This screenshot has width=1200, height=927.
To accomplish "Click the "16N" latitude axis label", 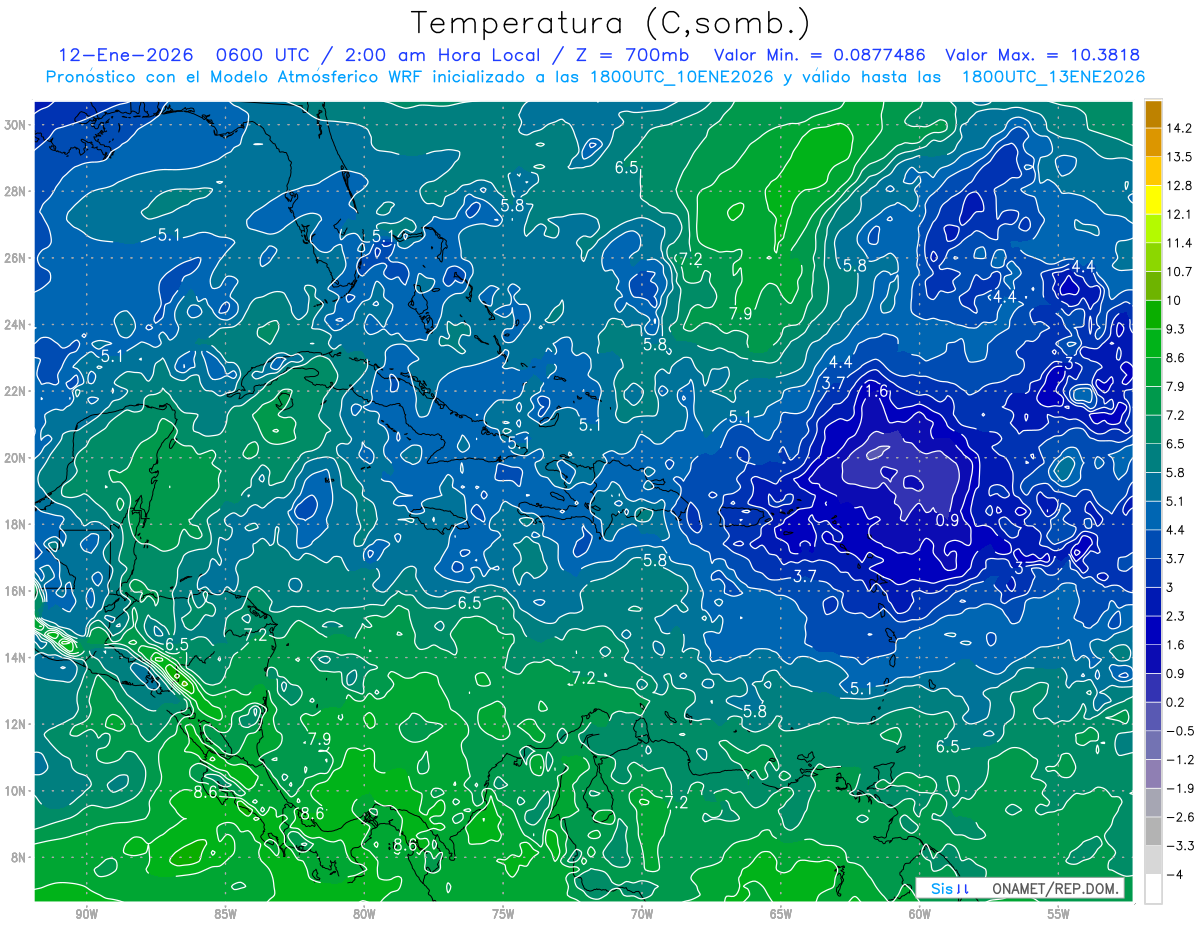I will [x=14, y=591].
